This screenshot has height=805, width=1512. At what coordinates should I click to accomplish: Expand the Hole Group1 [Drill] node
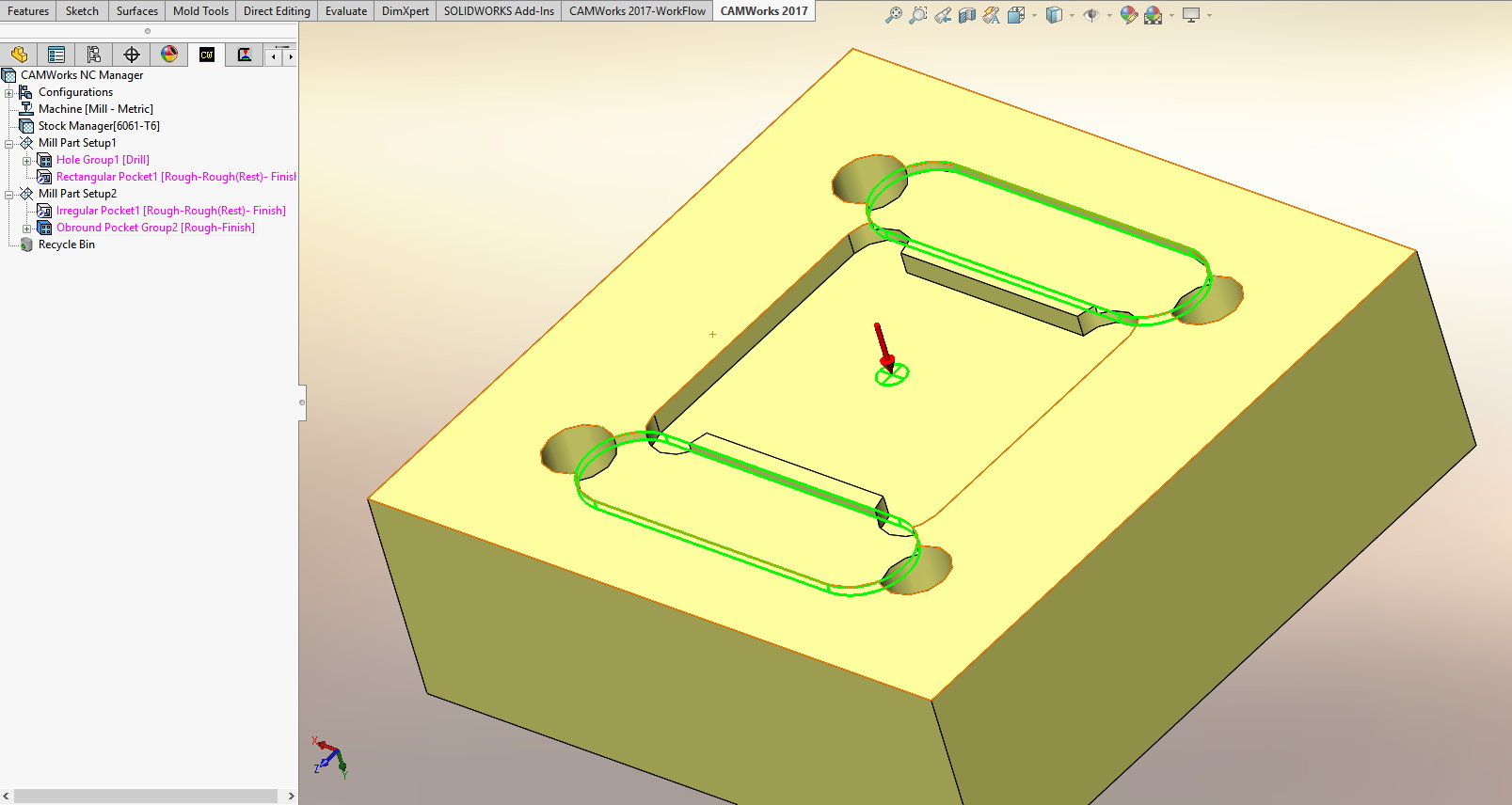(x=27, y=160)
